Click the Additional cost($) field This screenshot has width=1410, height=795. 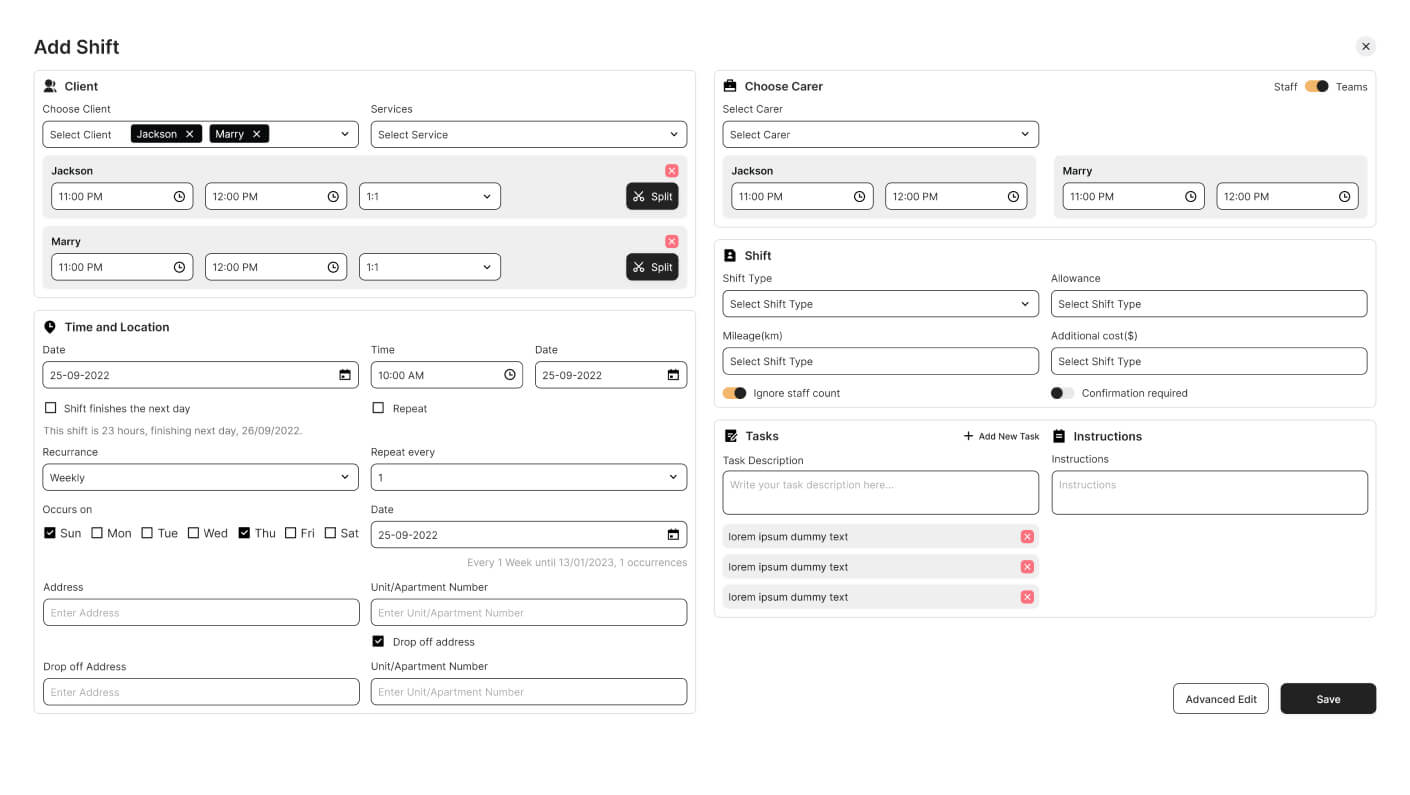(1209, 361)
